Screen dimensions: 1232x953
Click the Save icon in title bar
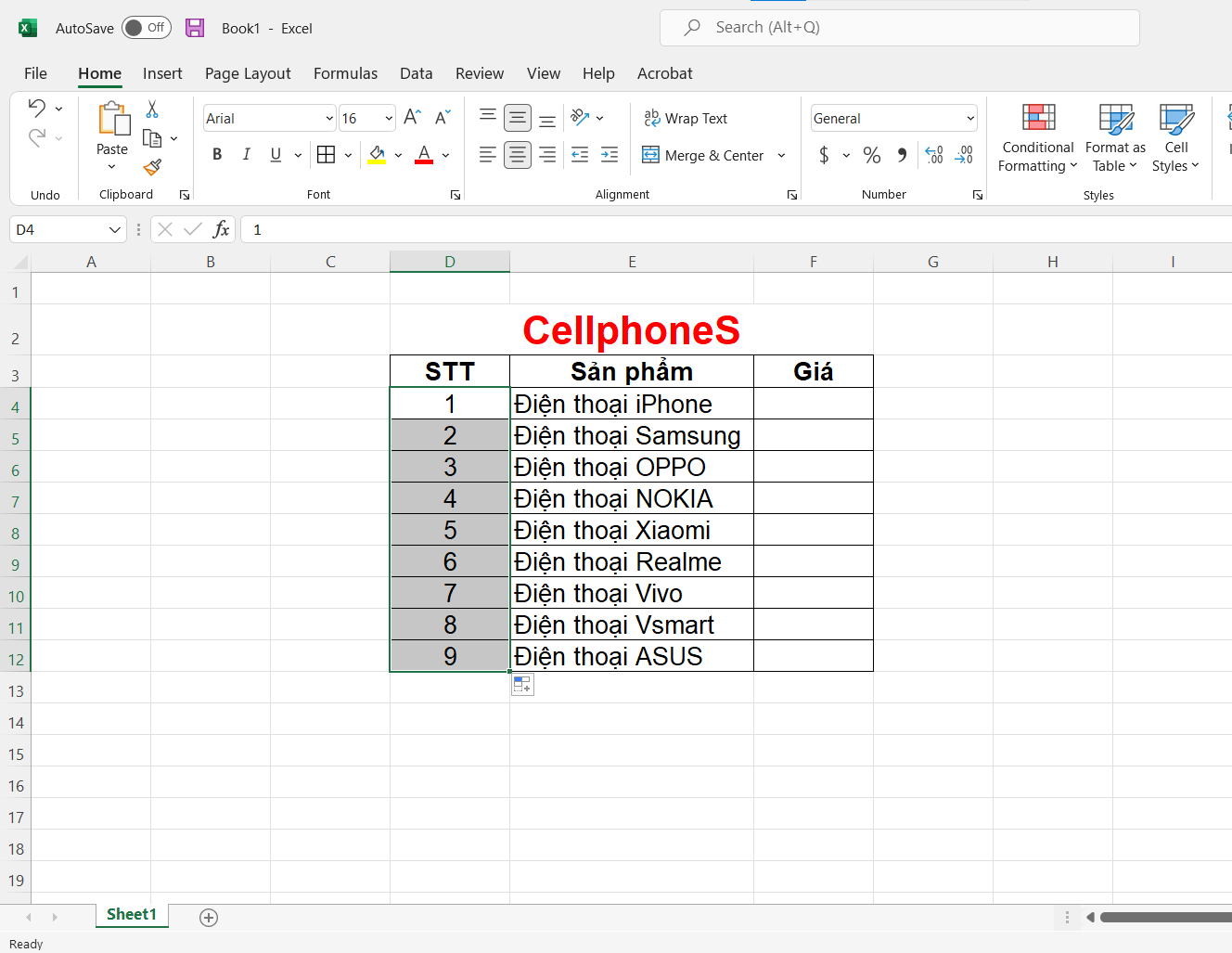point(195,28)
